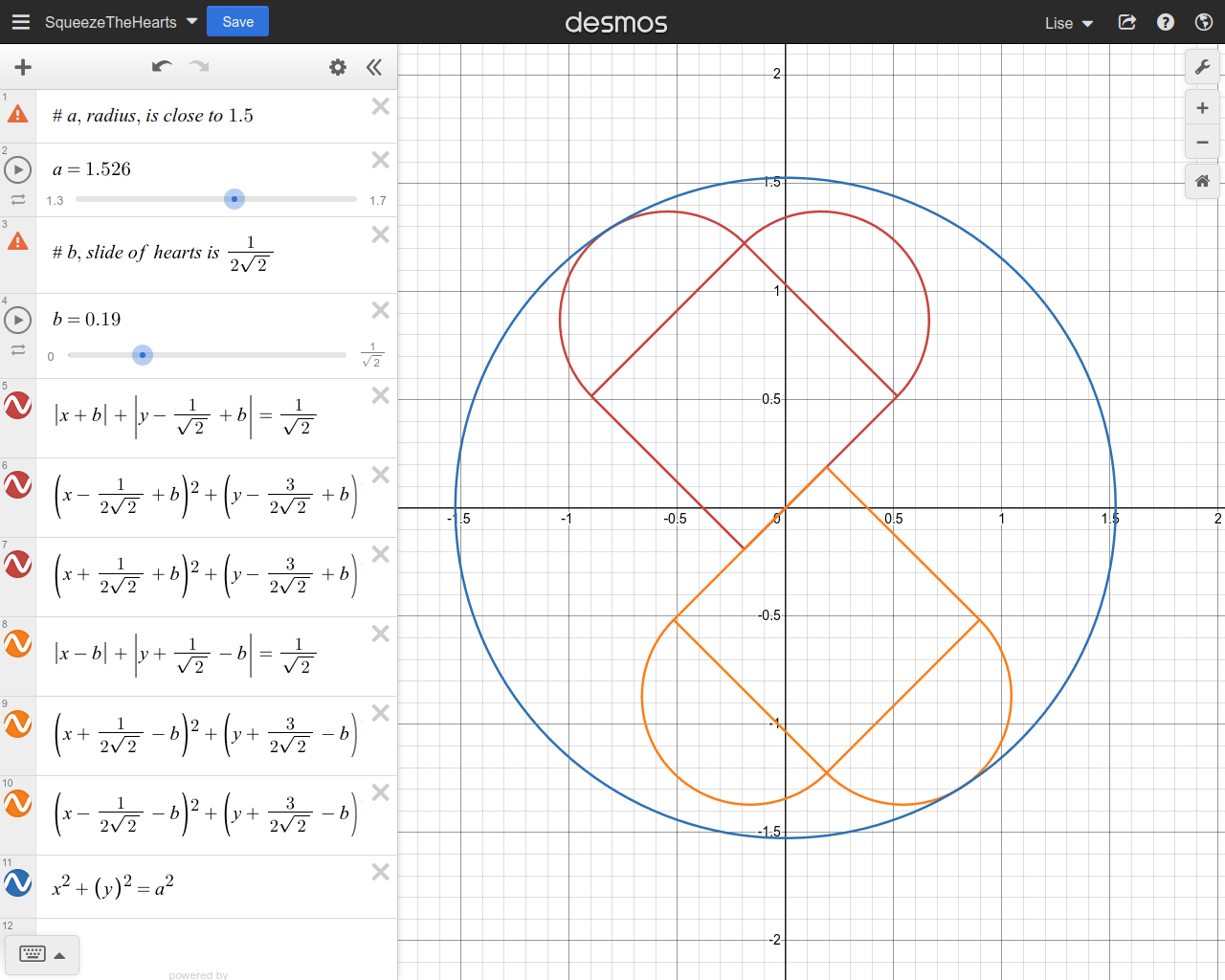
Task: Reset graph to default home viewport
Action: pos(1202,181)
